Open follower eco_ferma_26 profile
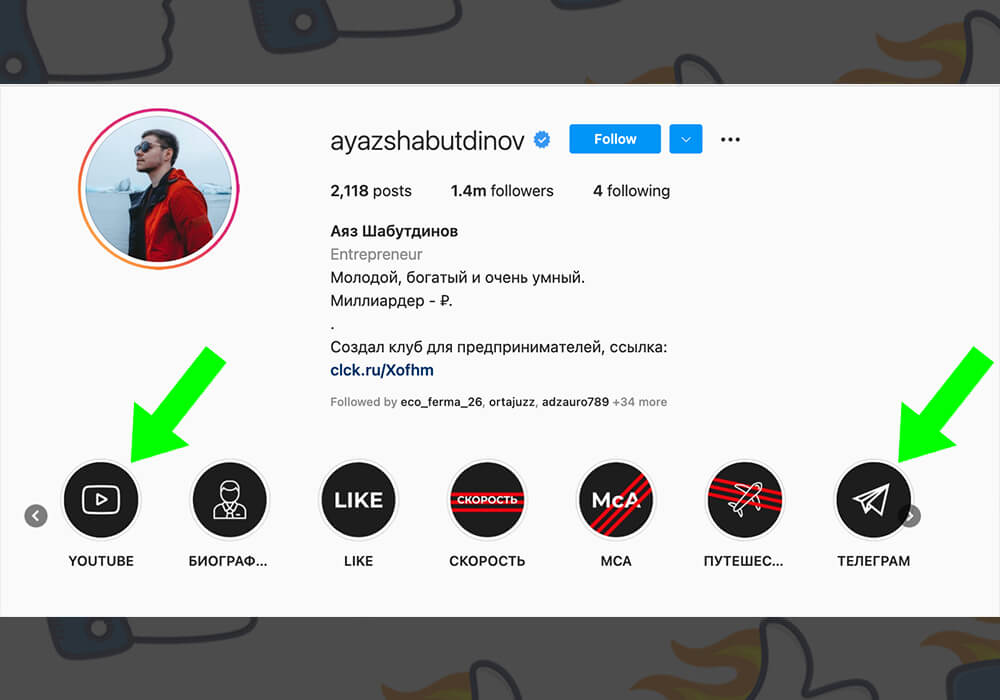The image size is (1000, 700). pyautogui.click(x=441, y=402)
